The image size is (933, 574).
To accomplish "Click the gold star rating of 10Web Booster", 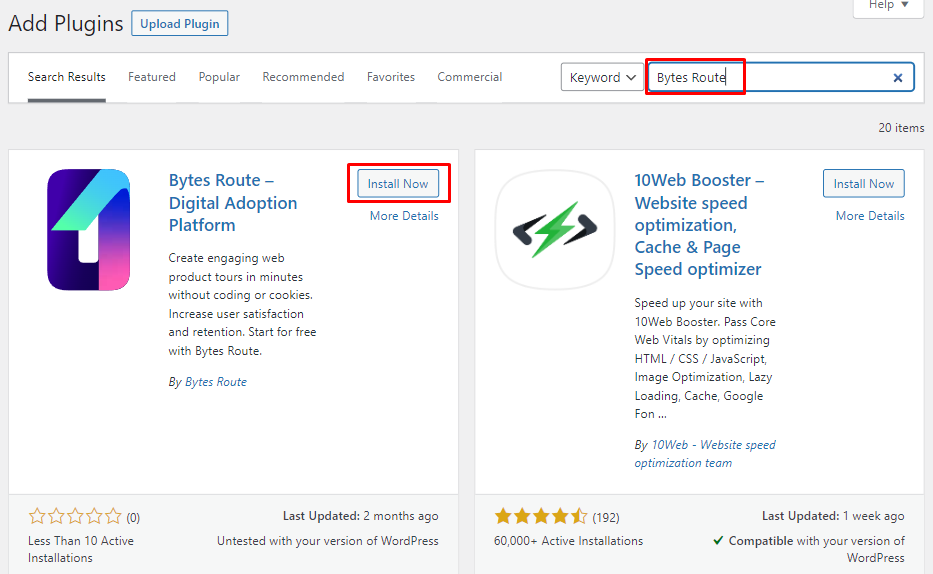I will click(x=541, y=516).
